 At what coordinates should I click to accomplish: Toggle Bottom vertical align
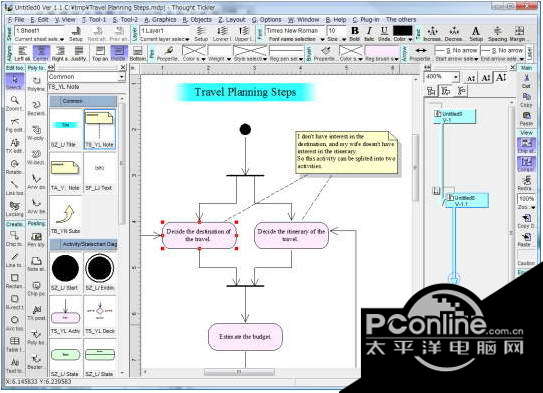[x=137, y=54]
